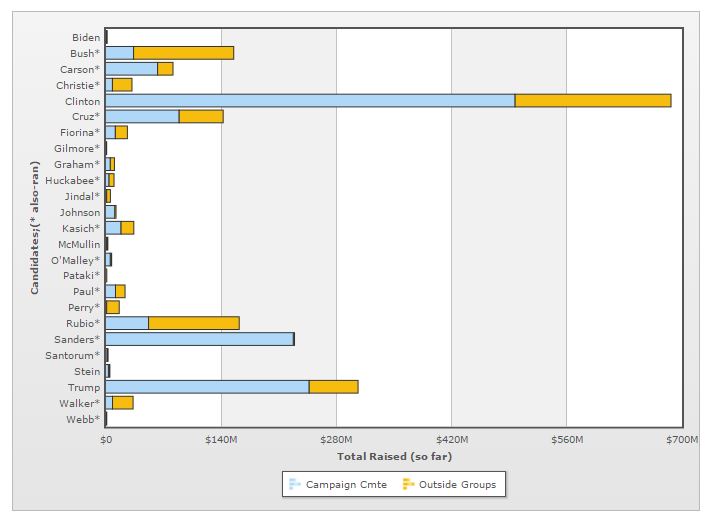This screenshot has height=527, width=717.
Task: Click the Sanders blue bar
Action: (x=199, y=339)
